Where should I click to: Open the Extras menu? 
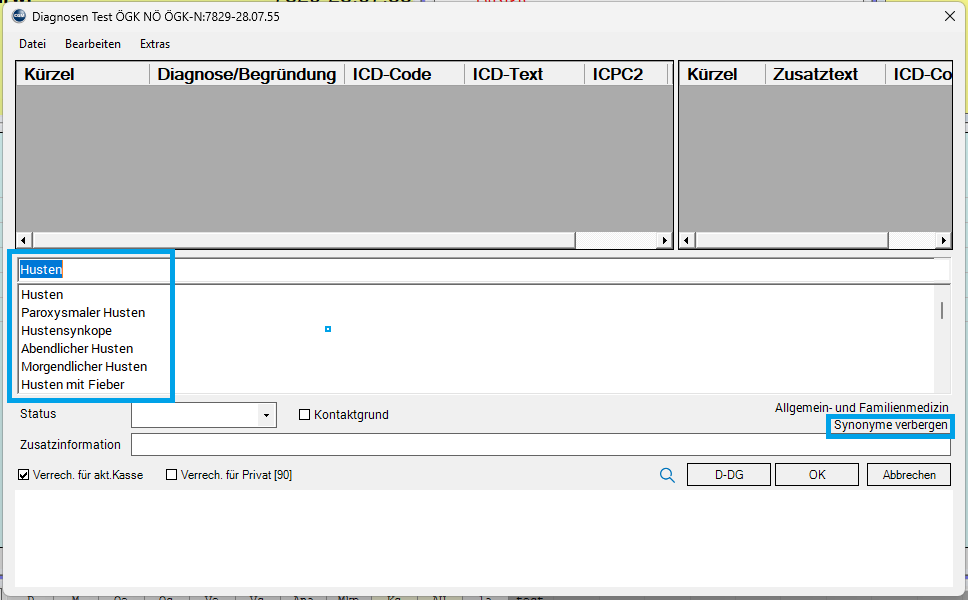click(155, 44)
